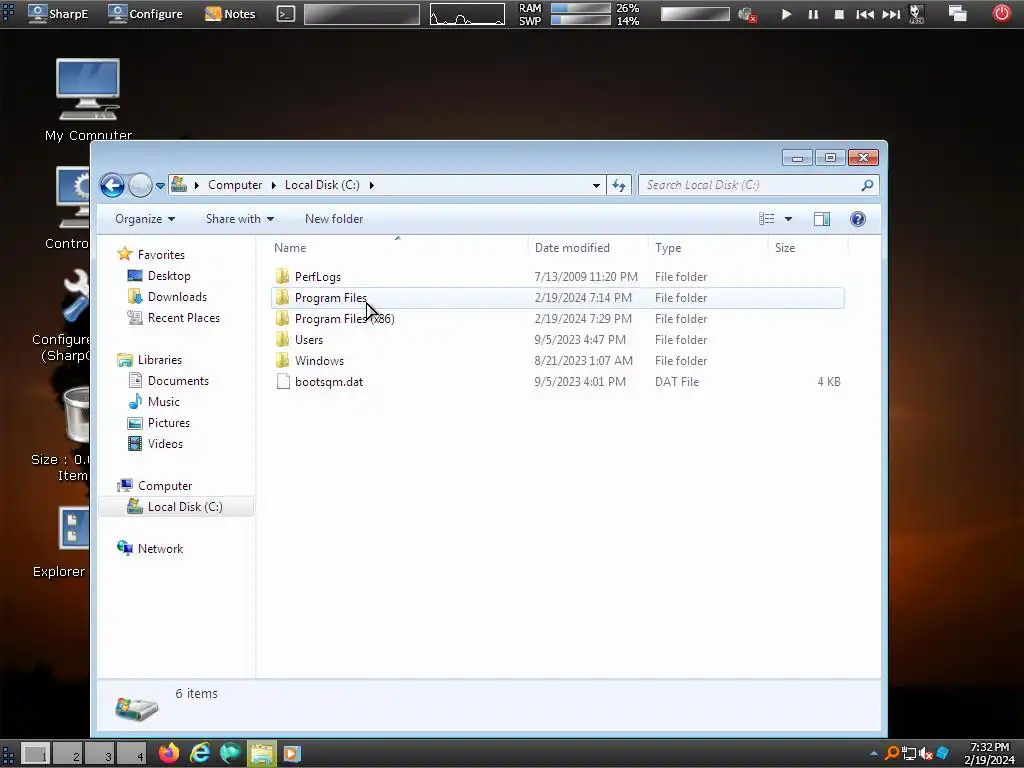Refresh the Local Disk (C:) folder view
Screen dimensions: 1024x768
click(618, 185)
